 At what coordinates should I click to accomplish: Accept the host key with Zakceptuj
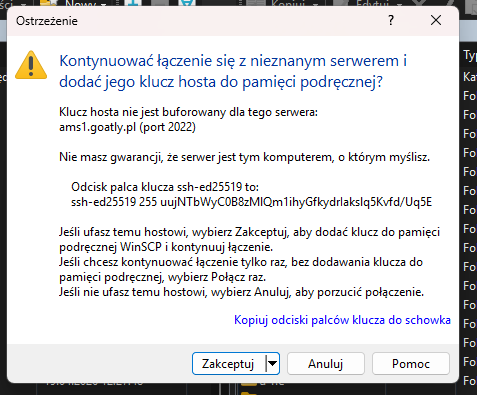[x=229, y=364]
